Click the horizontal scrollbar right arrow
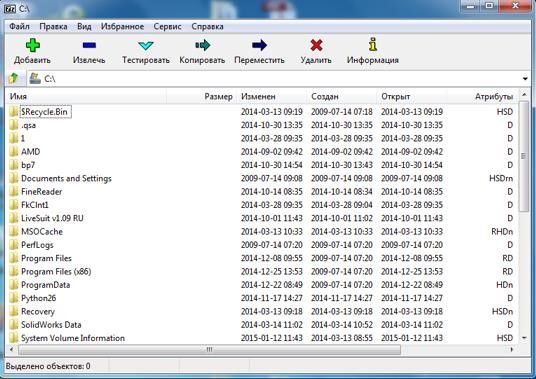536x379 pixels. click(x=512, y=349)
